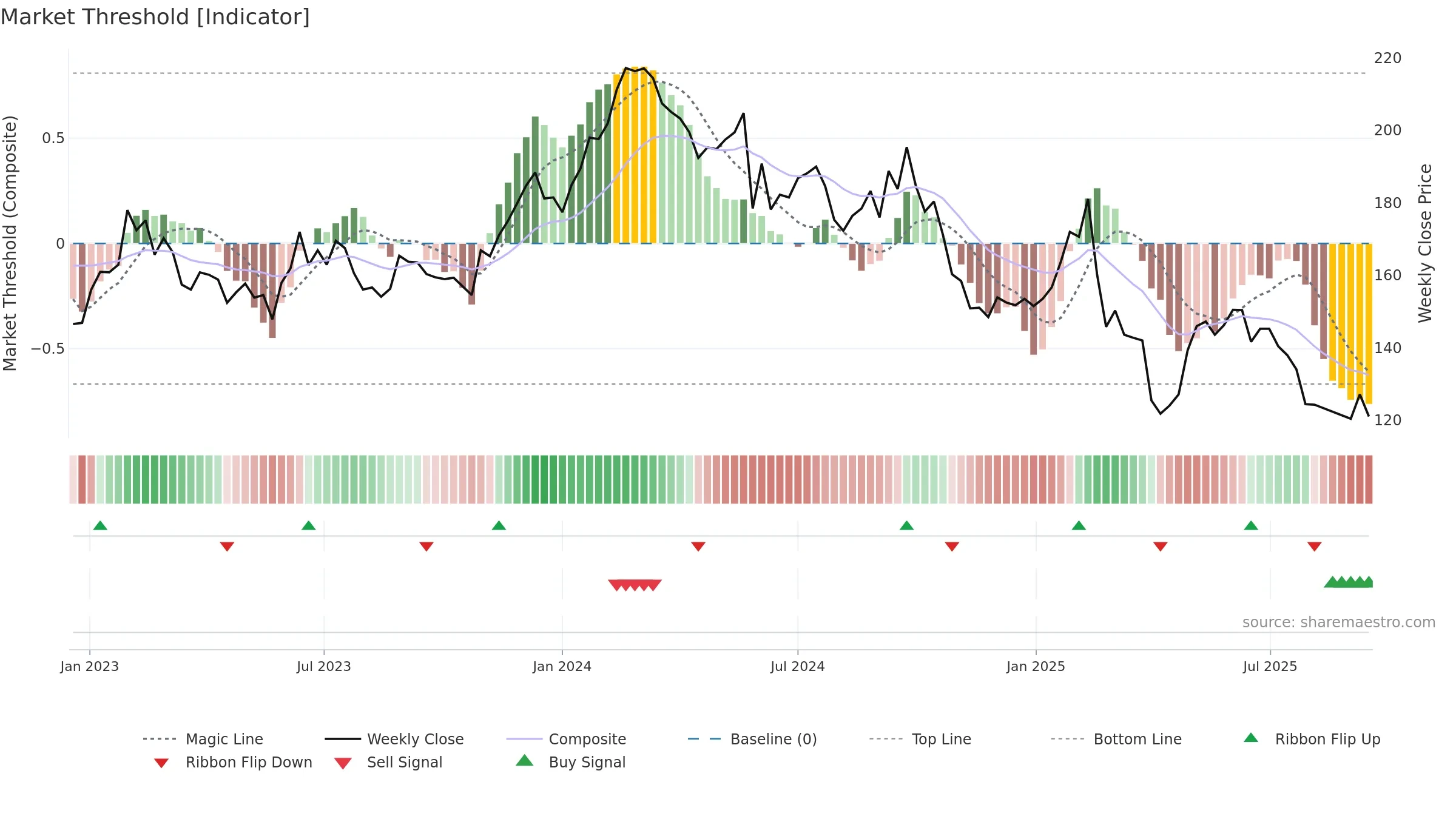Toggle the Sell Signal legend entry
This screenshot has height=819, width=1456.
[x=388, y=762]
